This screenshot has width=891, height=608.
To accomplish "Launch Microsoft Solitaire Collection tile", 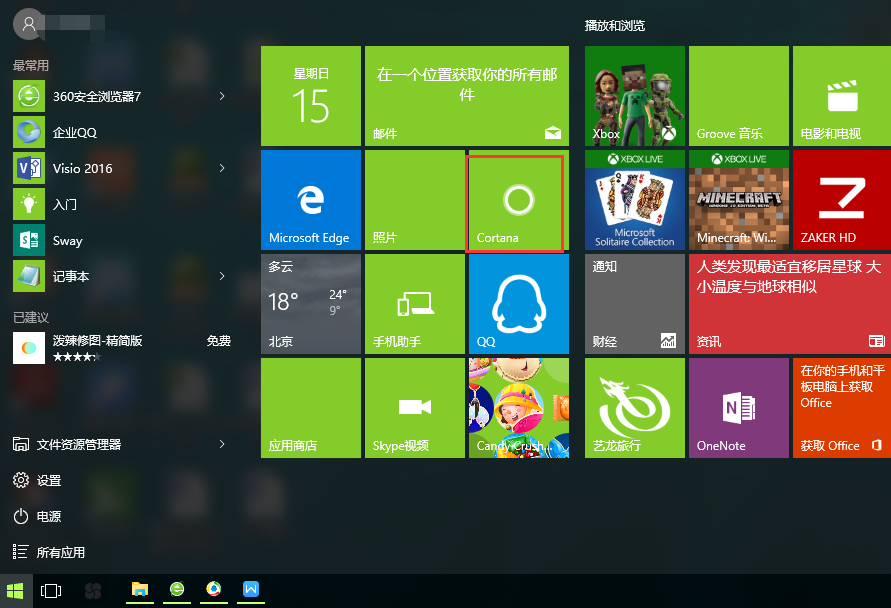I will (635, 200).
